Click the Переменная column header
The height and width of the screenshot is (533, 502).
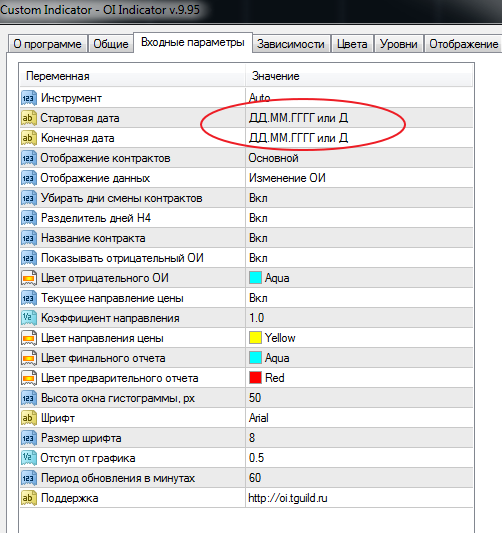tap(133, 76)
